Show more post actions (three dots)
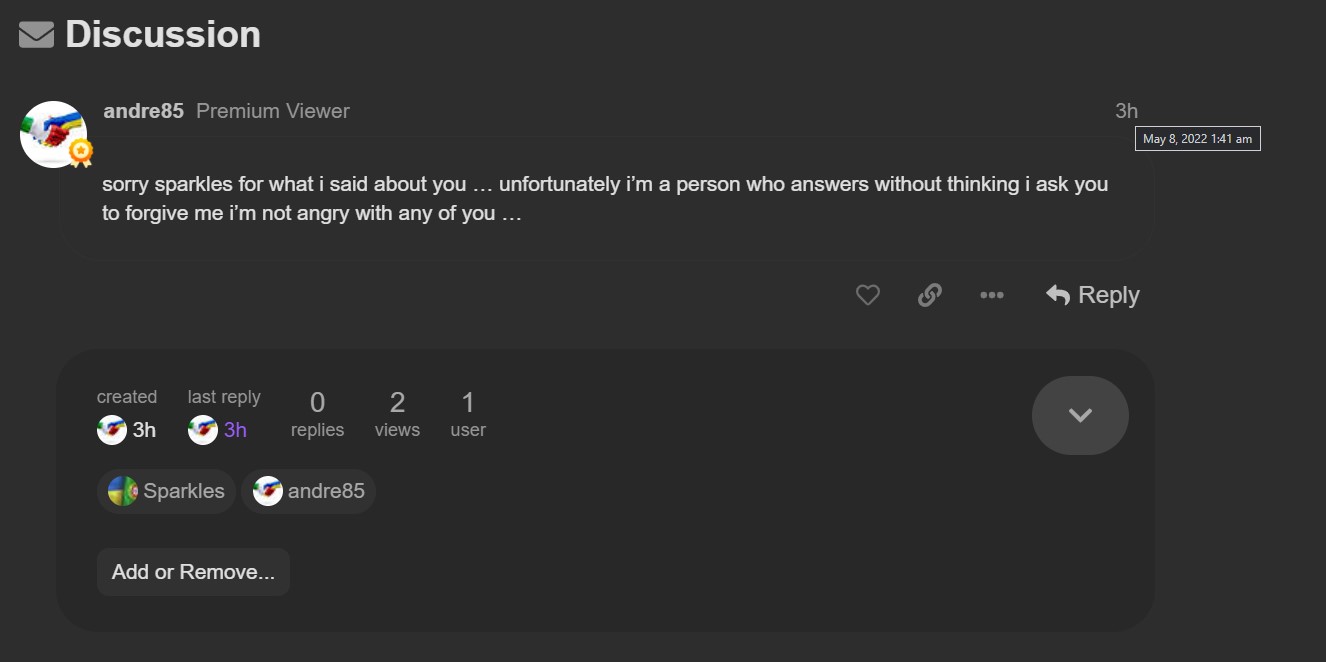Viewport: 1326px width, 662px height. [991, 295]
